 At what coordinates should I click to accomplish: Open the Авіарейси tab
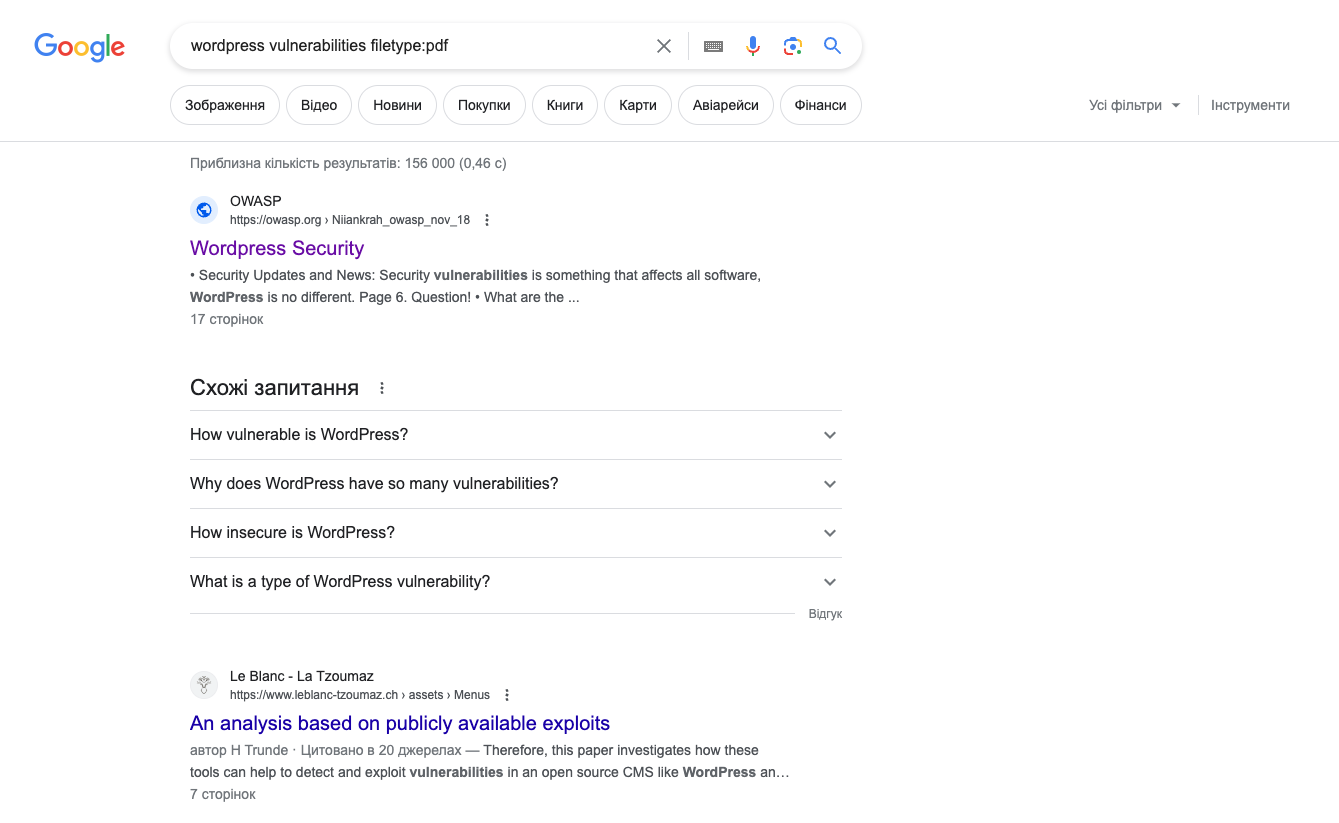726,105
